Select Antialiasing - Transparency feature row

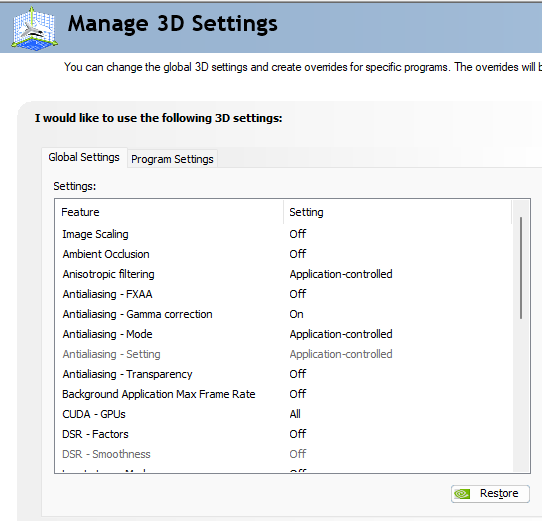click(283, 374)
